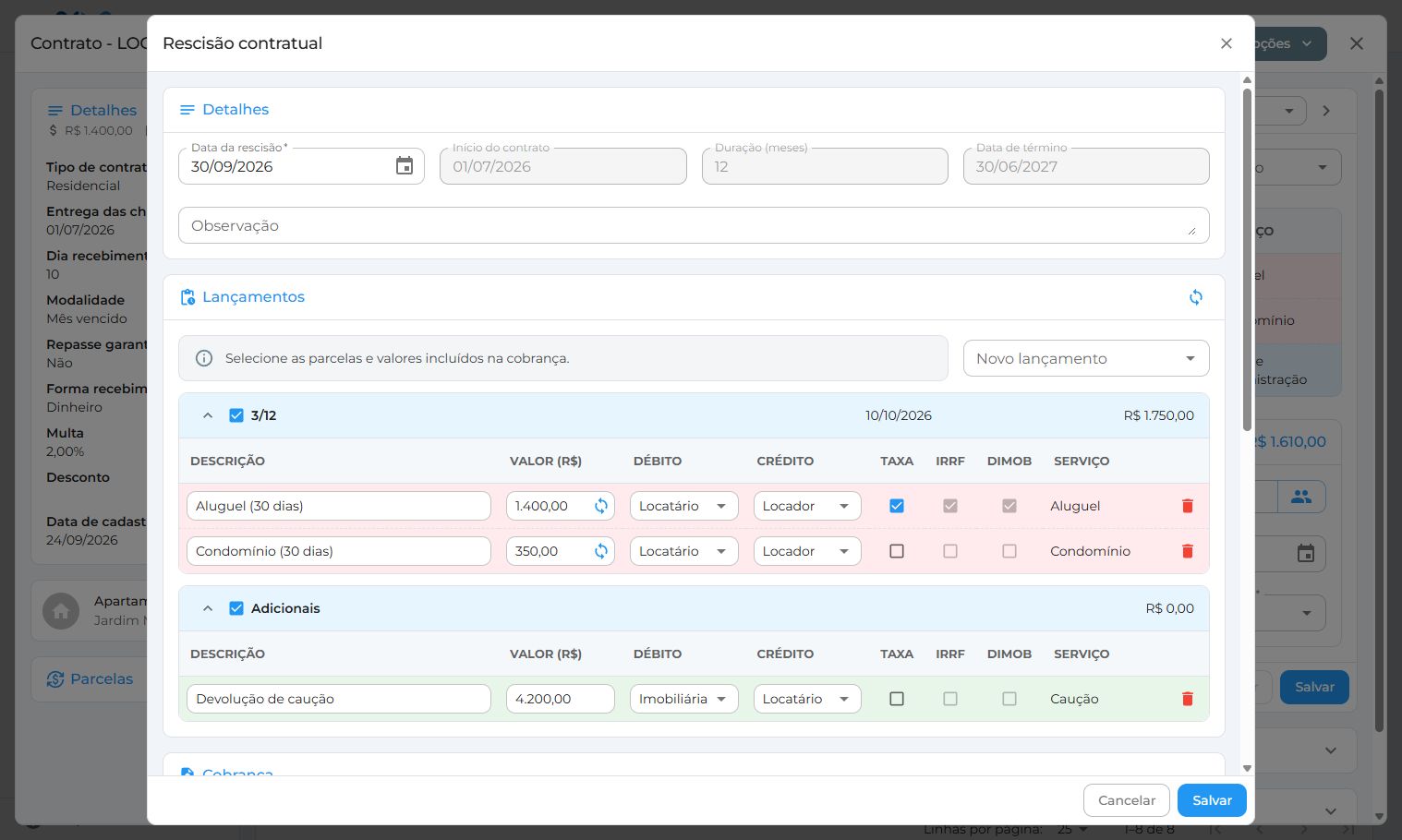
Task: Click the dialog vertical scrollbar
Action: pyautogui.click(x=1247, y=258)
